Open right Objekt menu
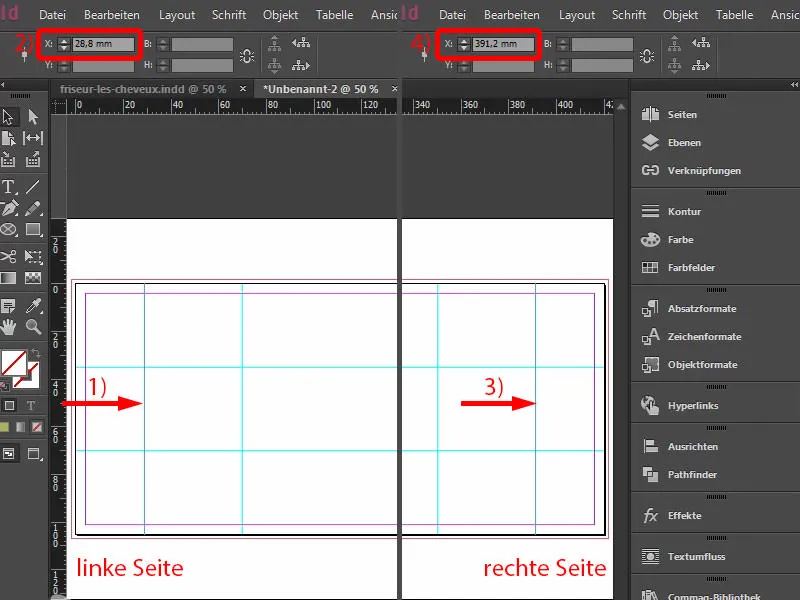This screenshot has height=600, width=800. pos(681,15)
